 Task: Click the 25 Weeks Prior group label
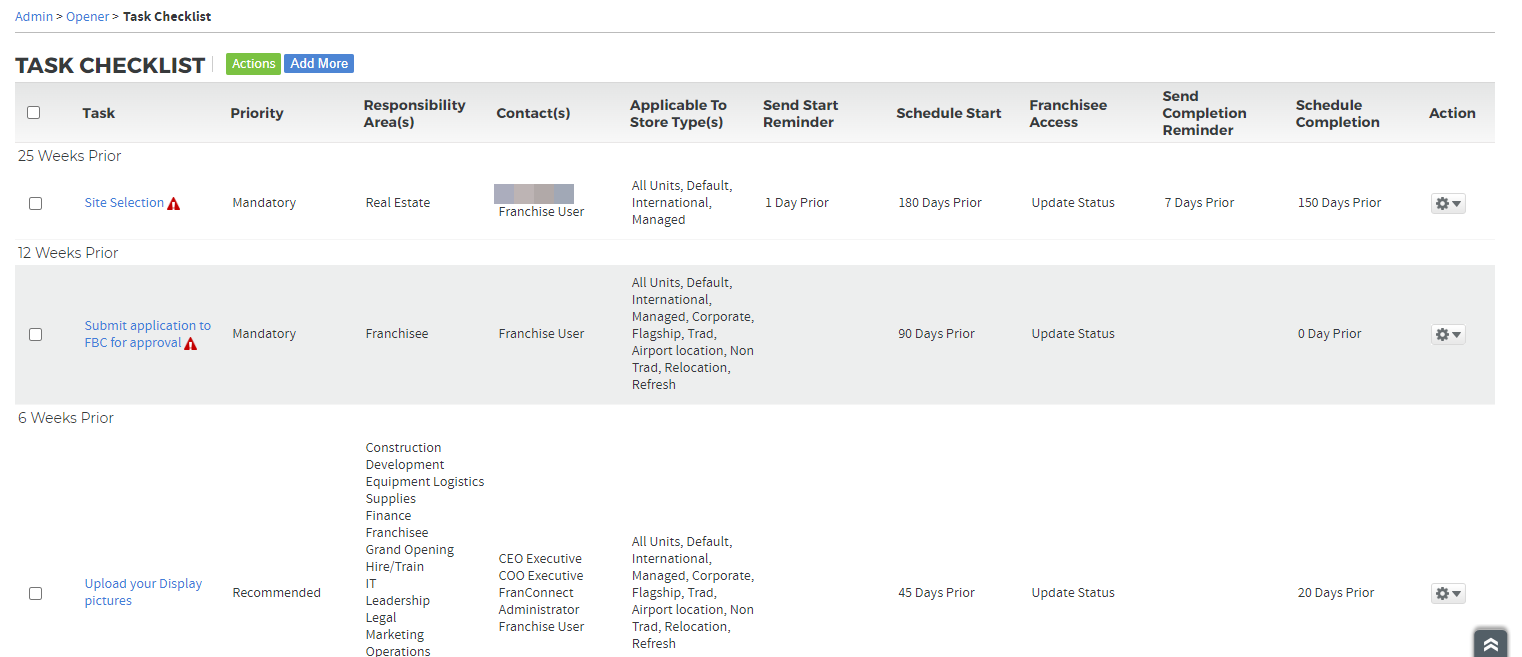[x=70, y=156]
